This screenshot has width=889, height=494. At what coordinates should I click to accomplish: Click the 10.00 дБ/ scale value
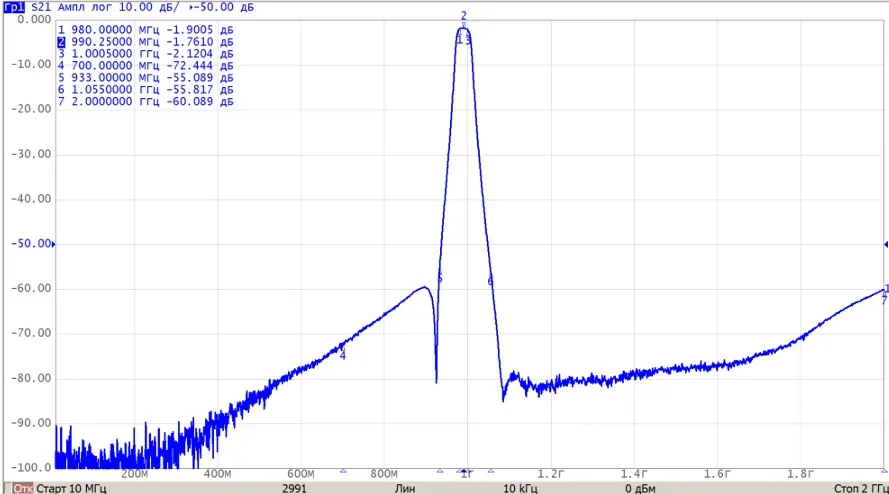[x=149, y=7]
